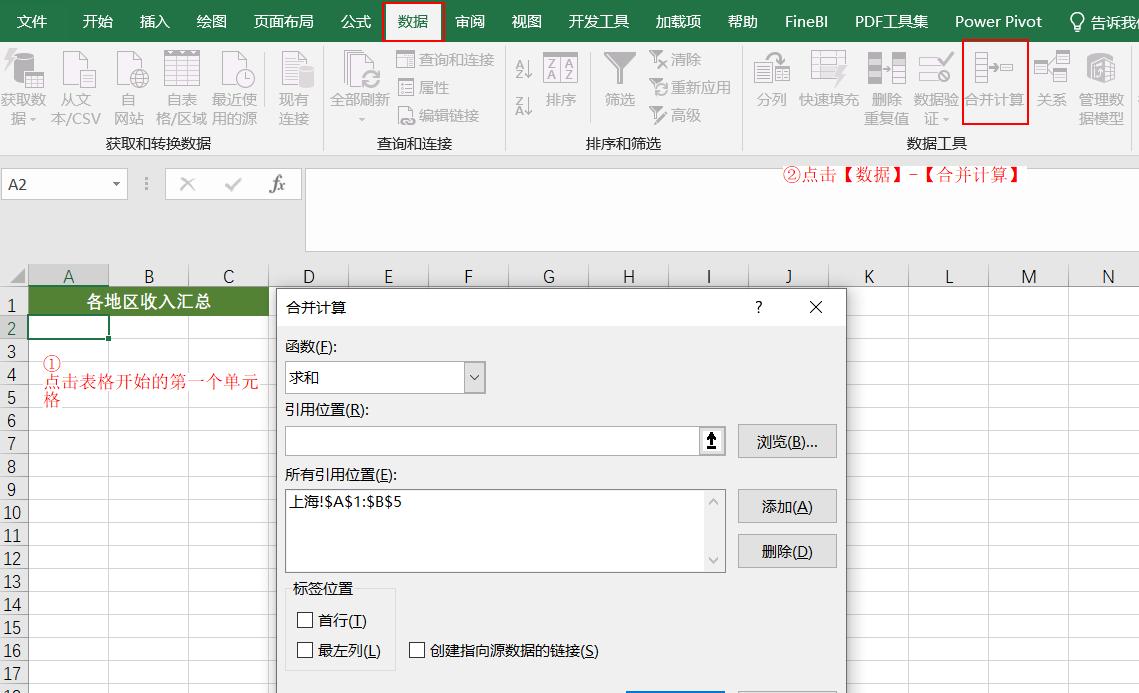Sort ascending with the A-Z icon
This screenshot has width=1139, height=693.
523,69
